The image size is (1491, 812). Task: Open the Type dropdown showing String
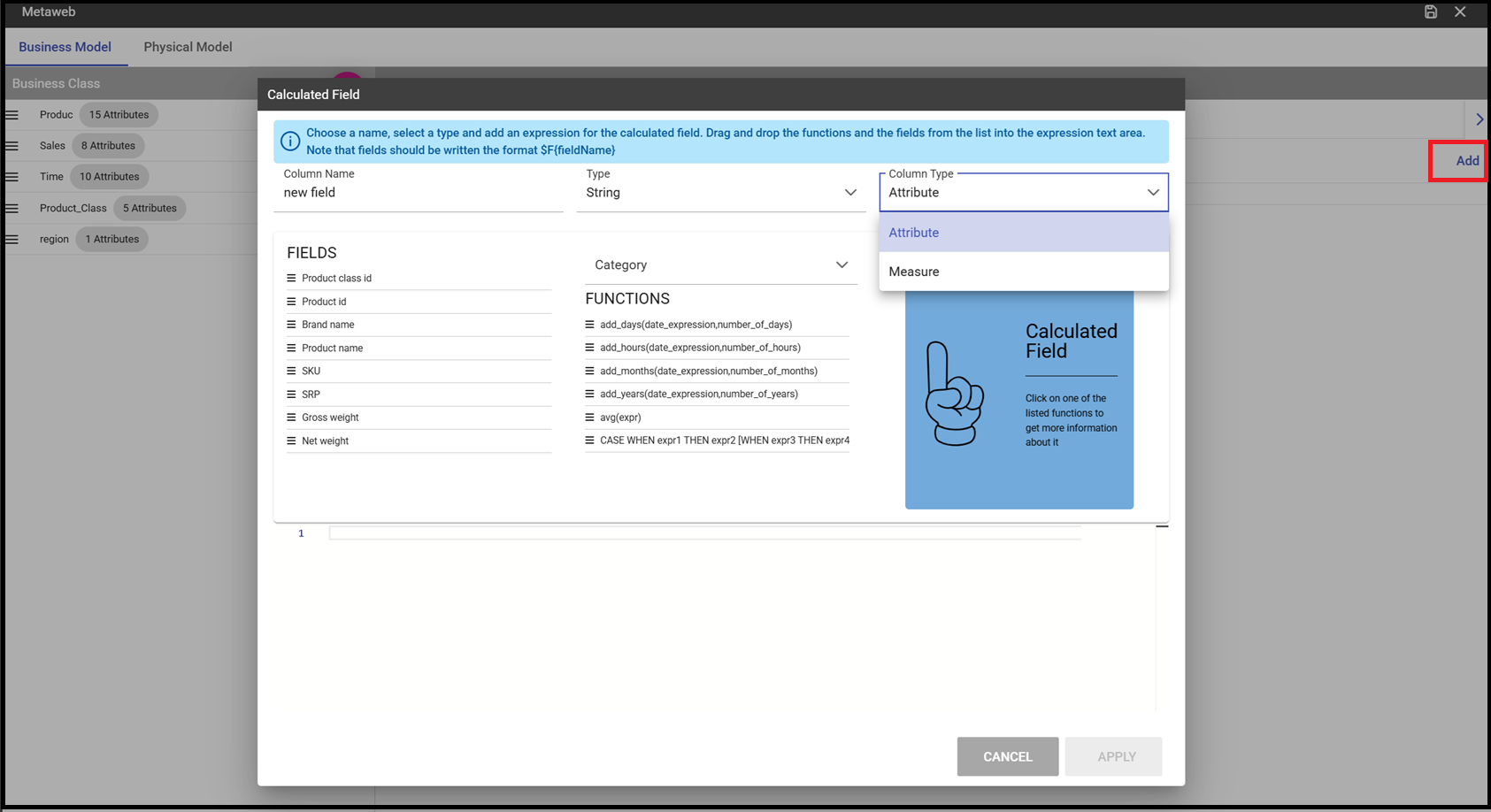tap(721, 193)
